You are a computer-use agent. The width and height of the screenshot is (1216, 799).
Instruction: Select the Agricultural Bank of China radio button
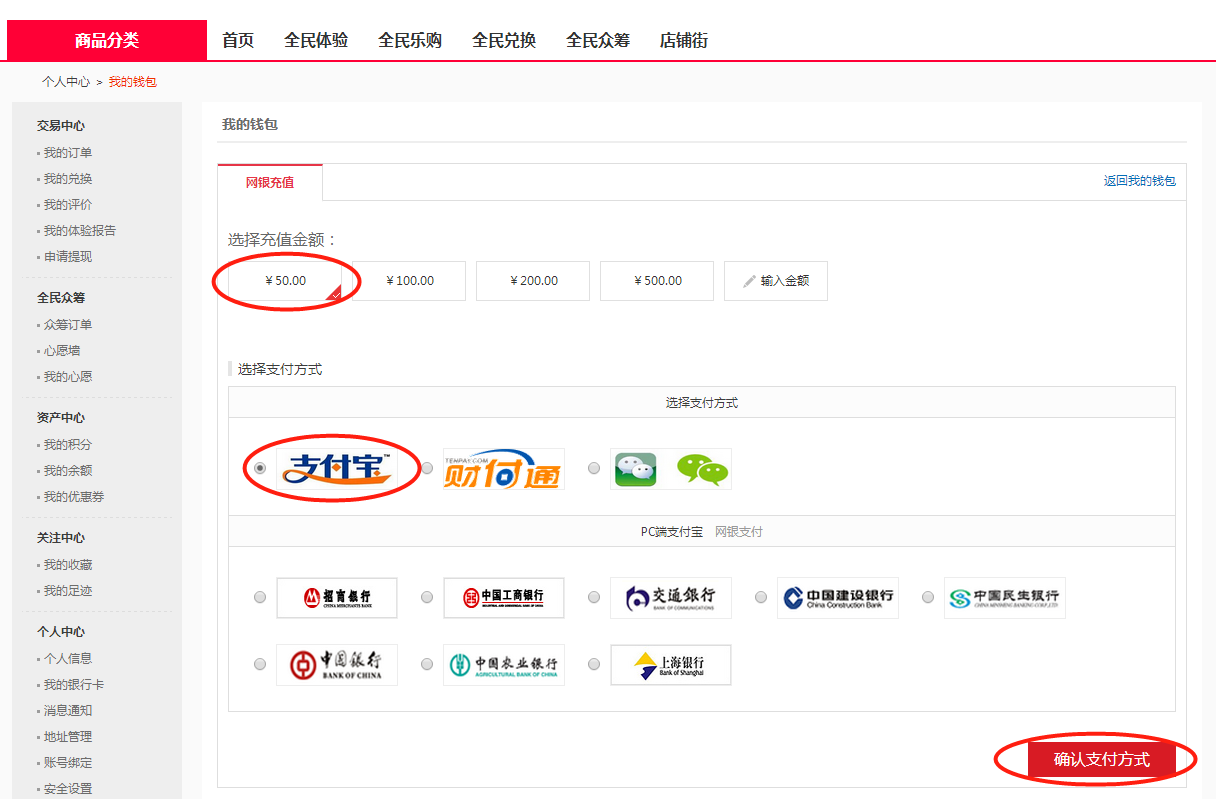[x=427, y=664]
